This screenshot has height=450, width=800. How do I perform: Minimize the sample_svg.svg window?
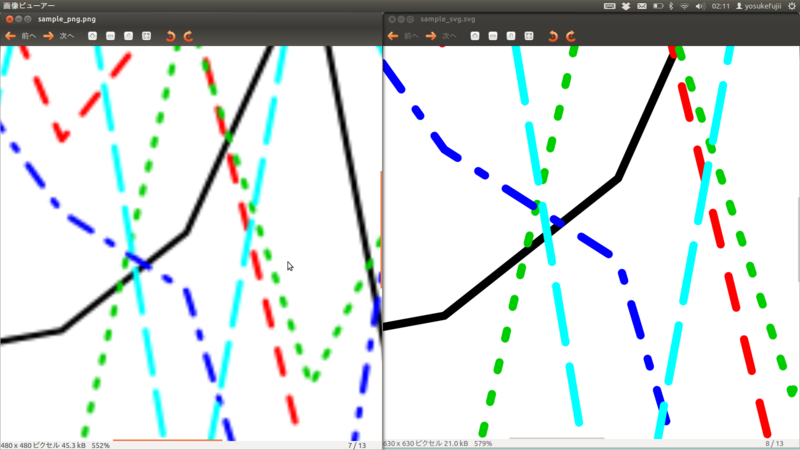click(401, 19)
